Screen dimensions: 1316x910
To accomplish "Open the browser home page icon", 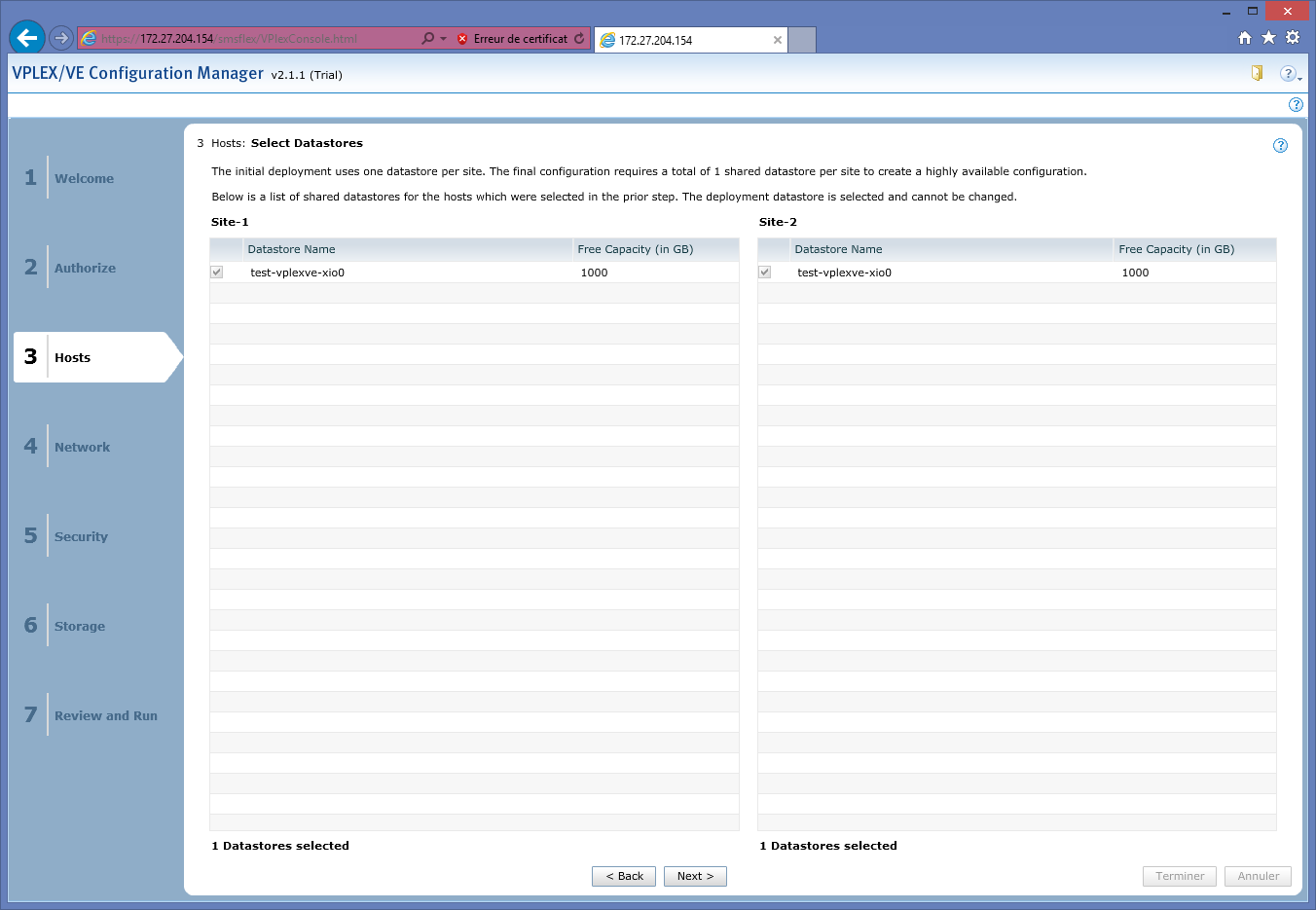I will tap(1244, 38).
